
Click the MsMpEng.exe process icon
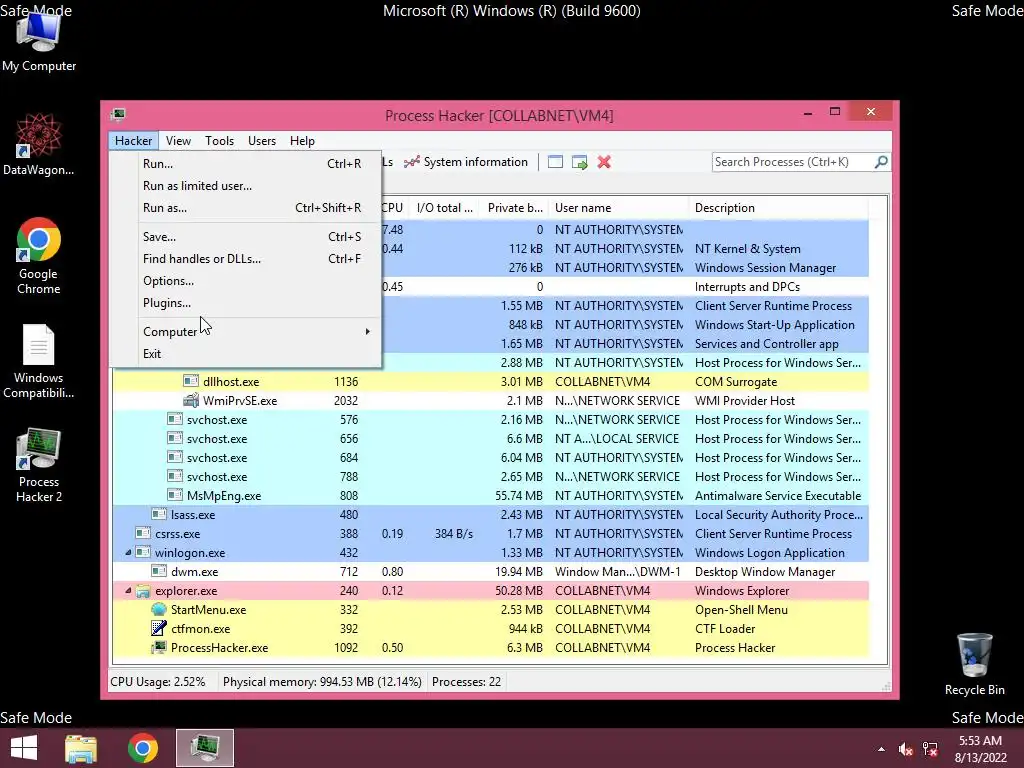[174, 495]
